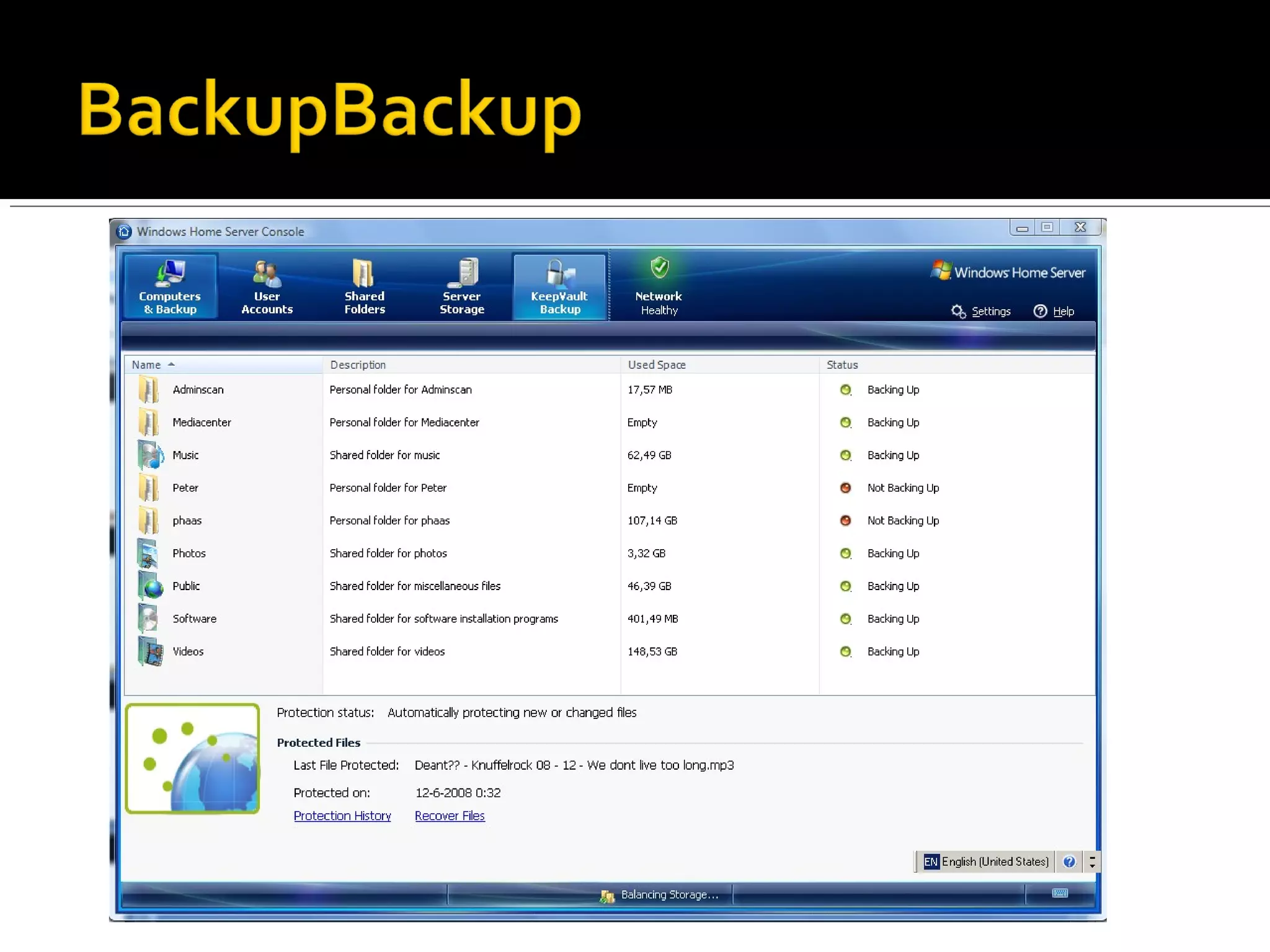Toggle backup status for Peter folder
This screenshot has width=1270, height=952.
pyautogui.click(x=845, y=488)
